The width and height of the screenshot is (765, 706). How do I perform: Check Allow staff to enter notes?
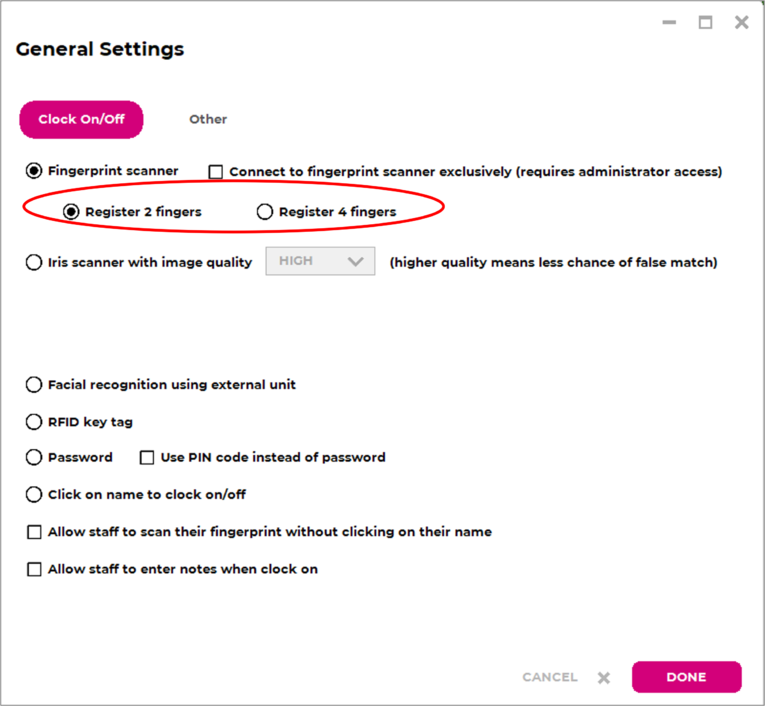point(34,570)
